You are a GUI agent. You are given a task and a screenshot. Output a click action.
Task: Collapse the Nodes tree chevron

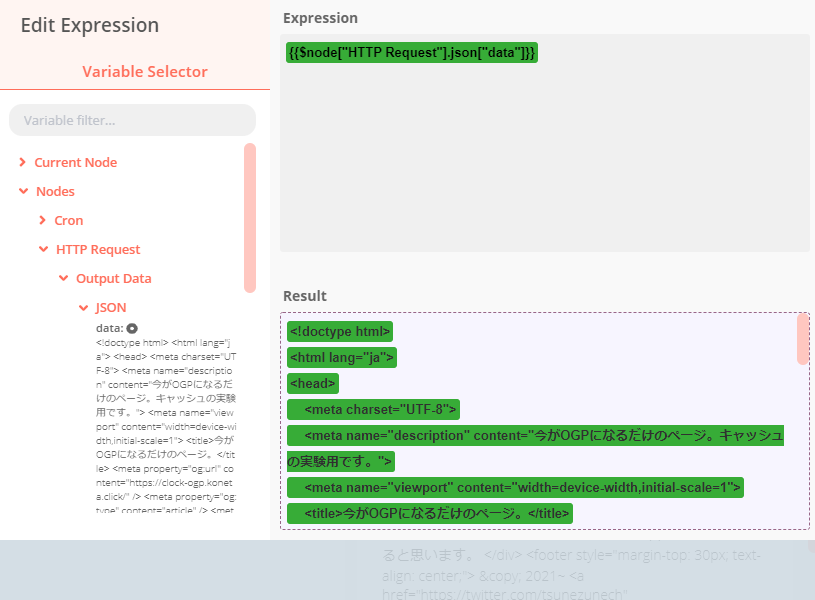click(22, 192)
